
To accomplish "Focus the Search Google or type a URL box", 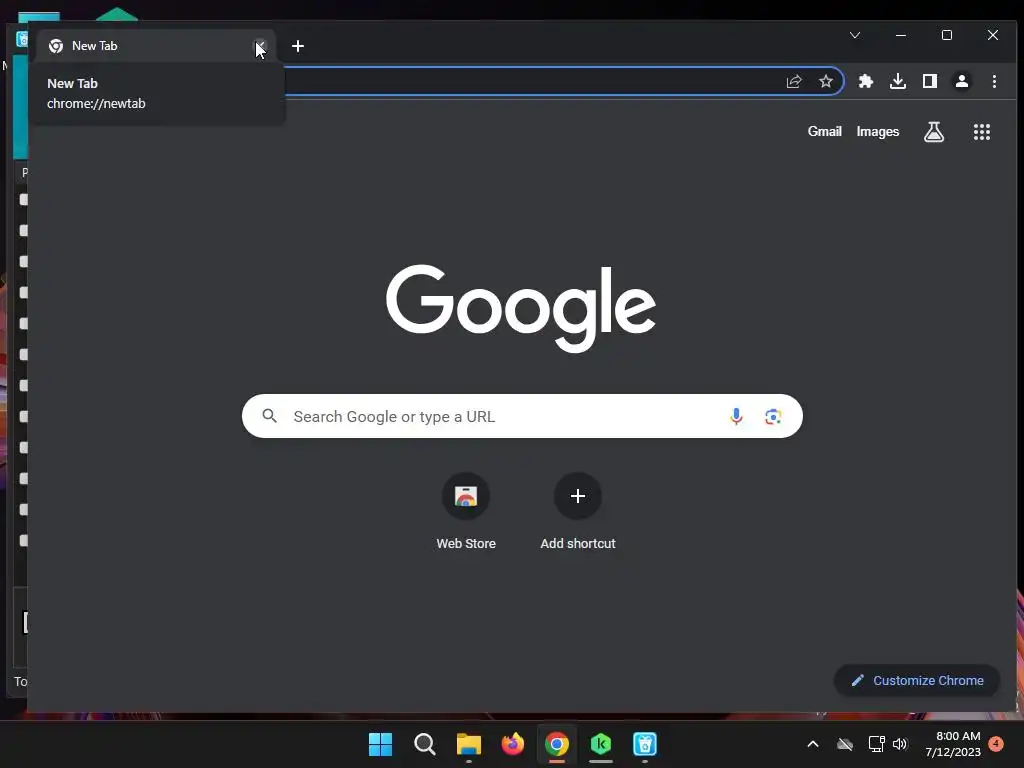I will click(522, 416).
